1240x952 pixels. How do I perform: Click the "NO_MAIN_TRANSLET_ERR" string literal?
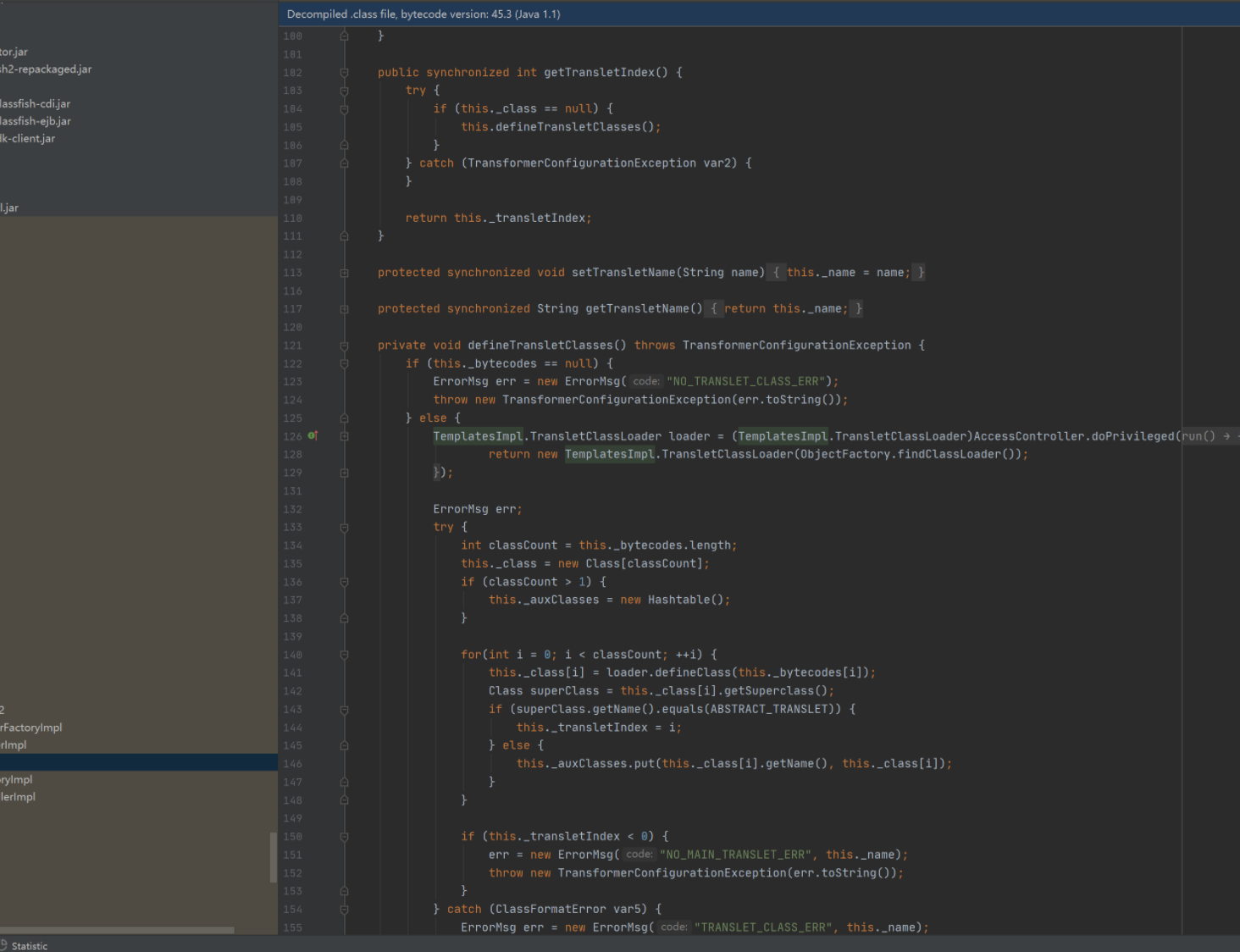(x=736, y=855)
